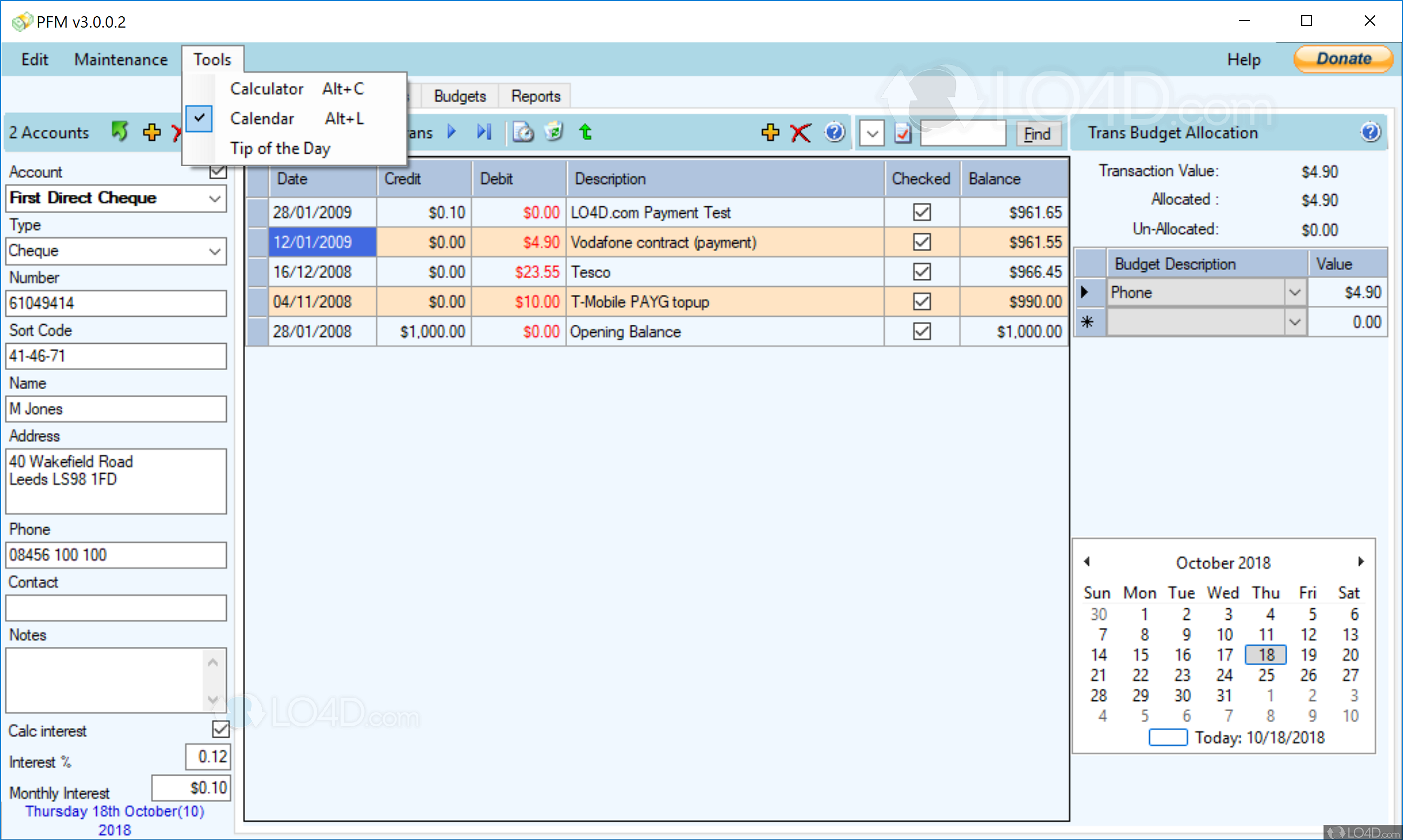
Task: Open transaction help via blue question mark icon
Action: 834,133
